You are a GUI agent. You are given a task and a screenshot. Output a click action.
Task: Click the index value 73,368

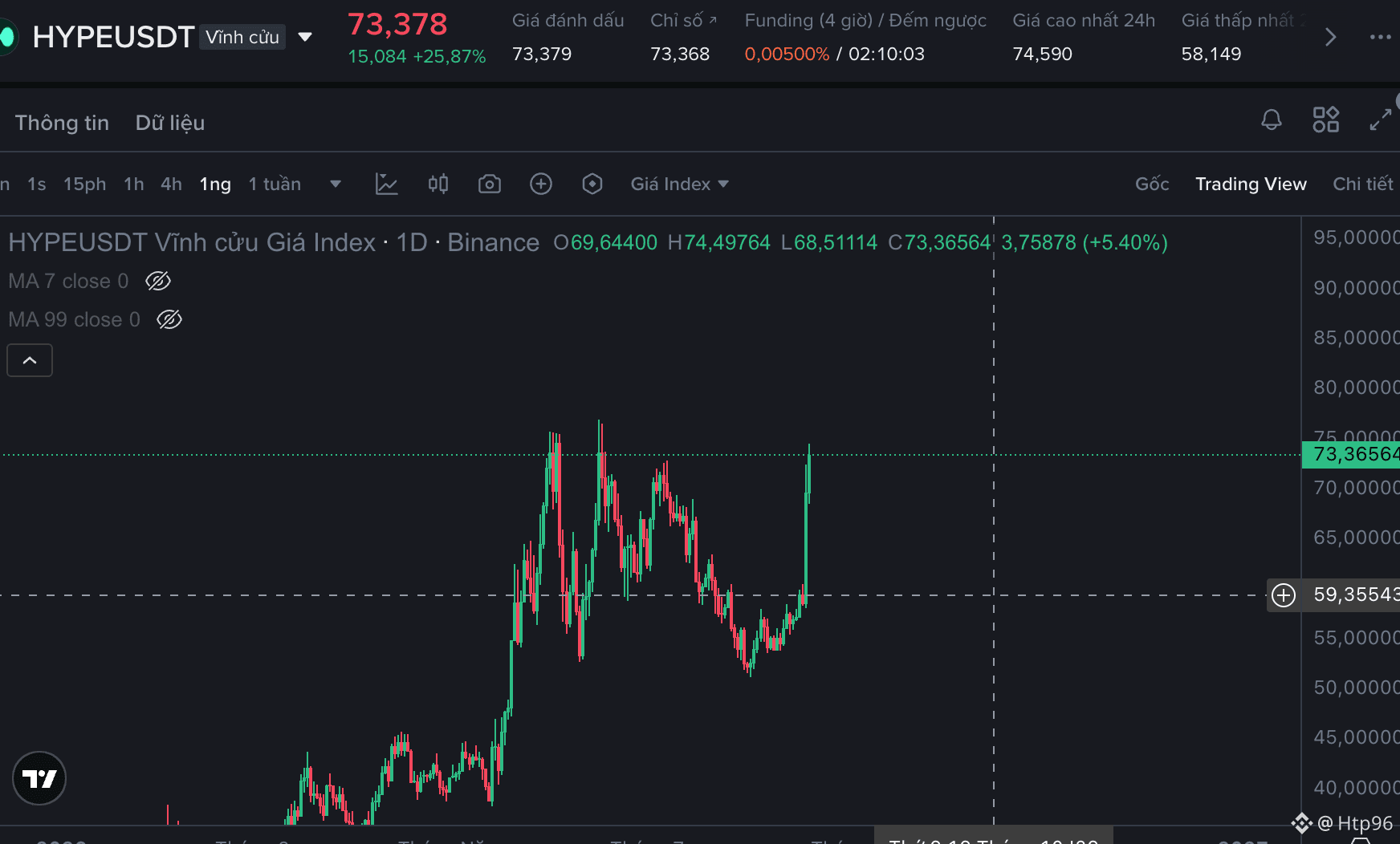pos(680,54)
